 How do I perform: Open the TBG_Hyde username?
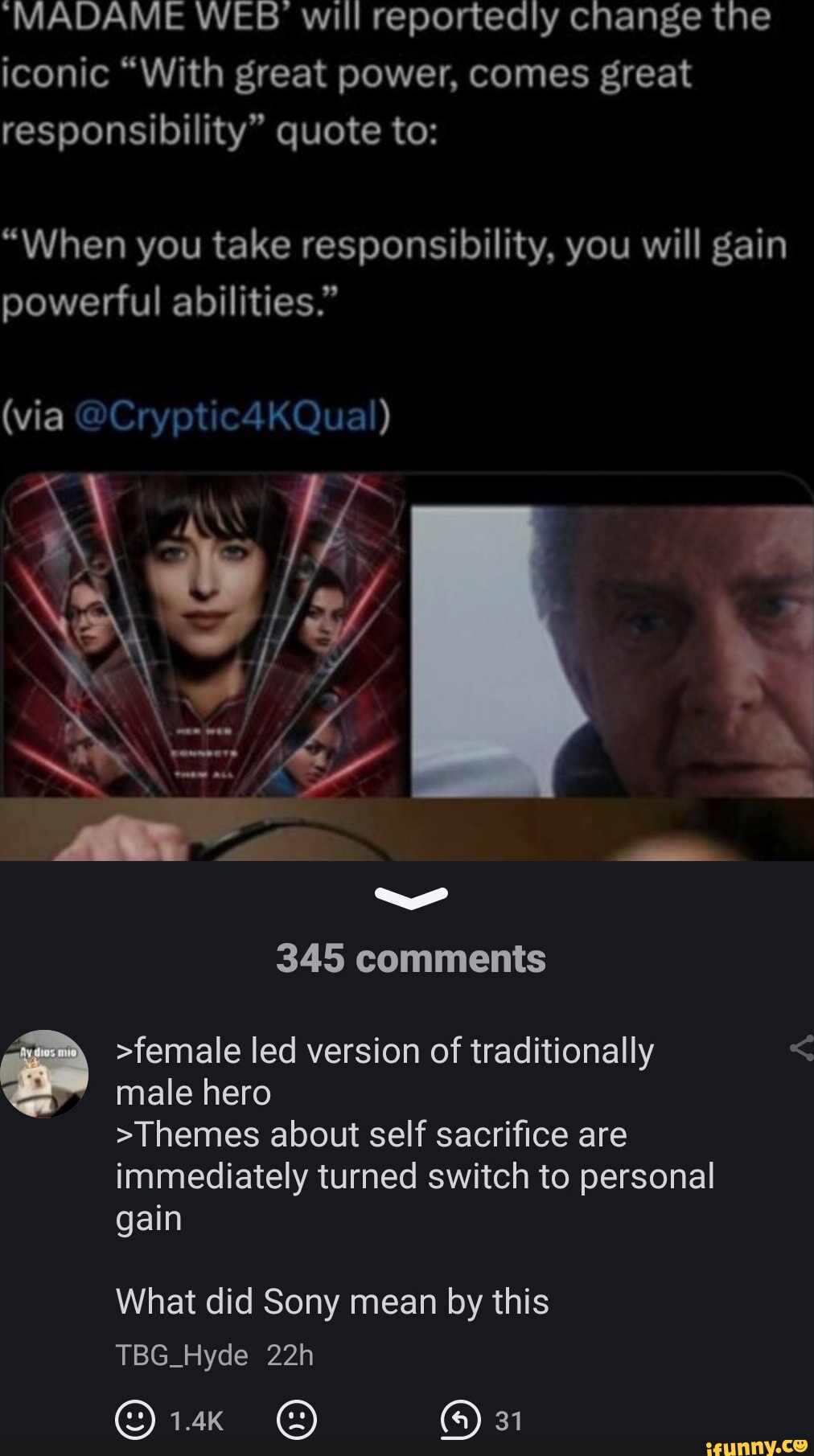pyautogui.click(x=182, y=1356)
